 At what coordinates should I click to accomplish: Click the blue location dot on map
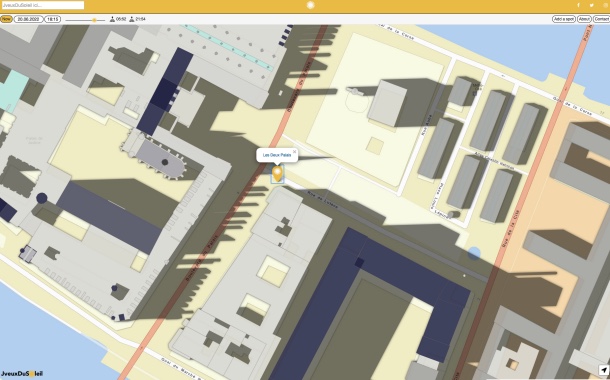[x=474, y=254]
